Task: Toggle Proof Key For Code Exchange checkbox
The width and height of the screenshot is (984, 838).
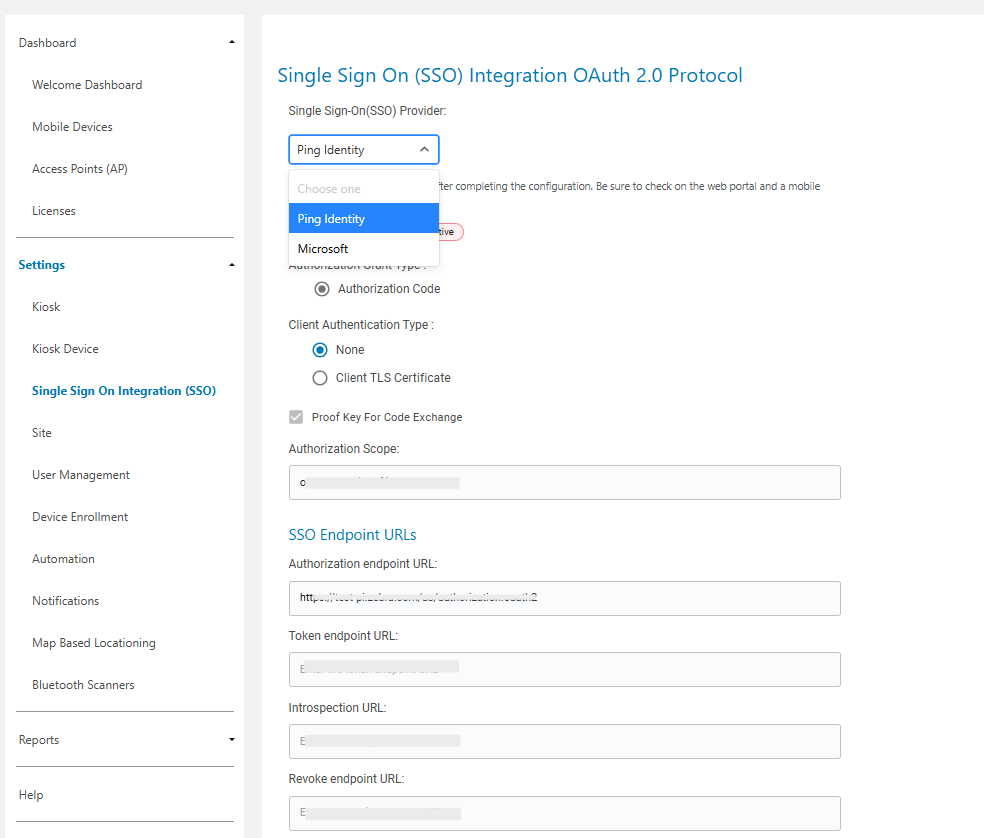Action: tap(296, 417)
